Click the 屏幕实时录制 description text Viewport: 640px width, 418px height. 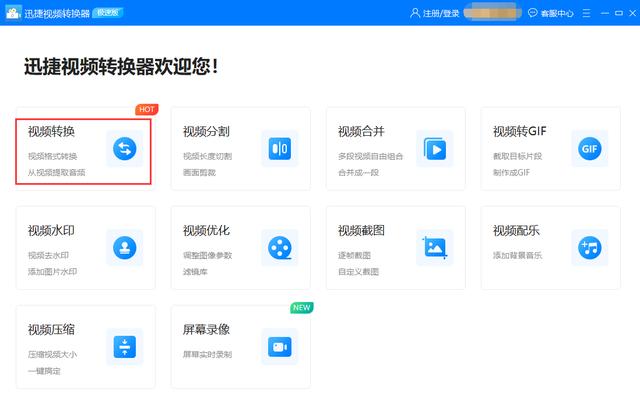(x=207, y=355)
